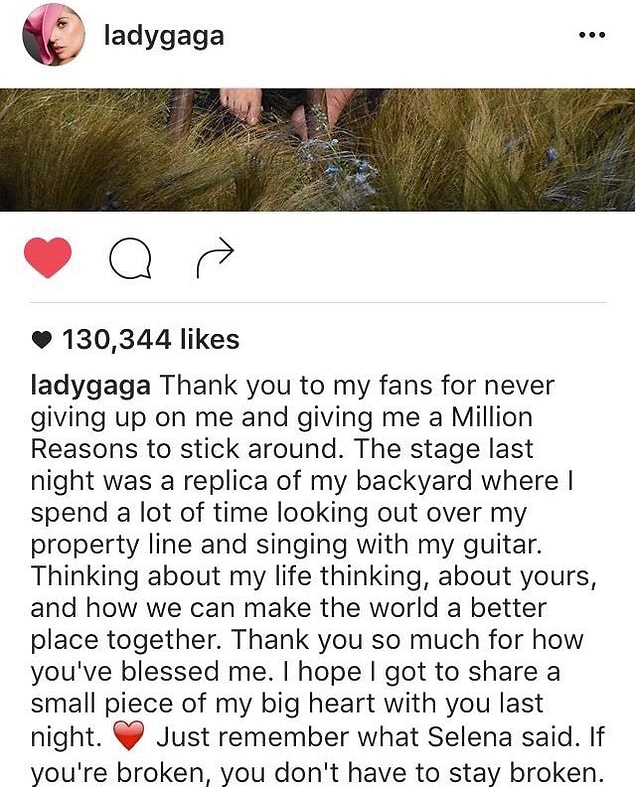Click the red heart emoji in the caption
The image size is (635, 787).
click(x=129, y=736)
